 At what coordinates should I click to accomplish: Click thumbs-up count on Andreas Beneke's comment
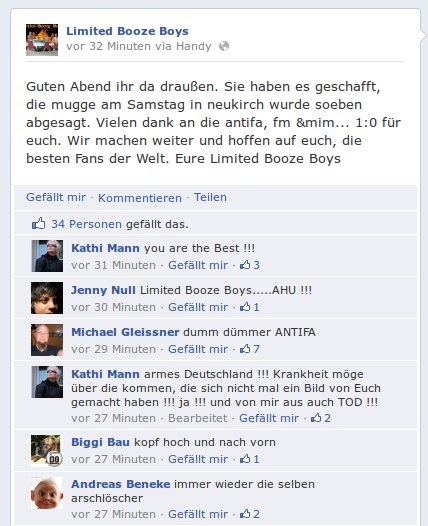click(250, 514)
